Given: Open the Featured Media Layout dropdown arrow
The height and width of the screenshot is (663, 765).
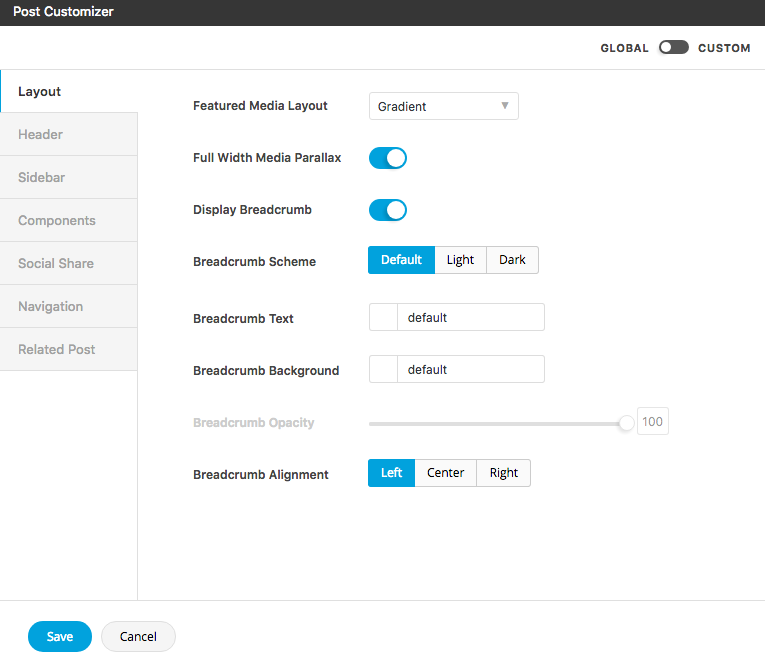Looking at the screenshot, I should pyautogui.click(x=505, y=106).
